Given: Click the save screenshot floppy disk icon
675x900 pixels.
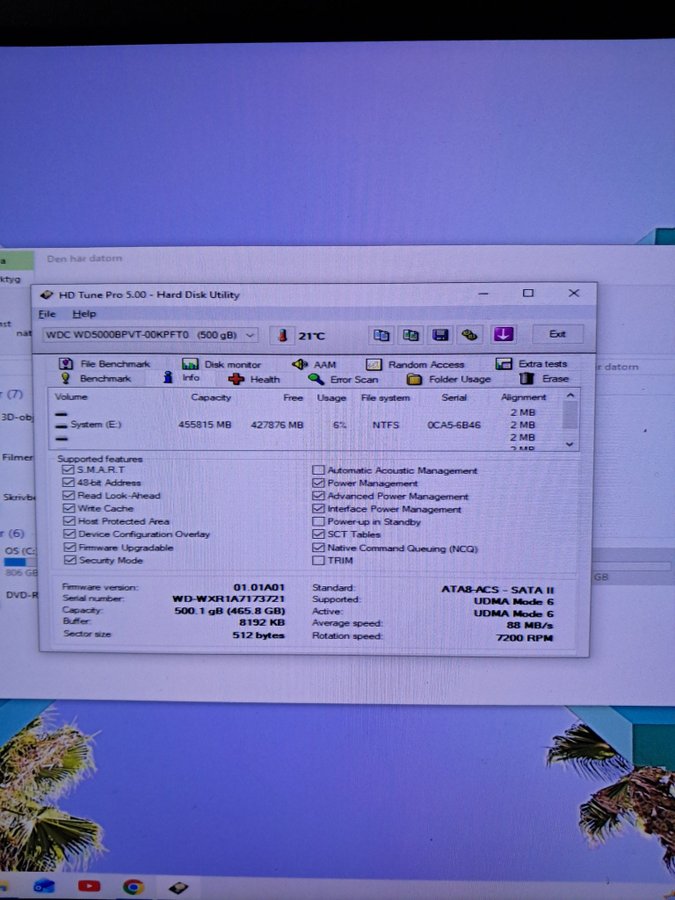Looking at the screenshot, I should pos(440,335).
